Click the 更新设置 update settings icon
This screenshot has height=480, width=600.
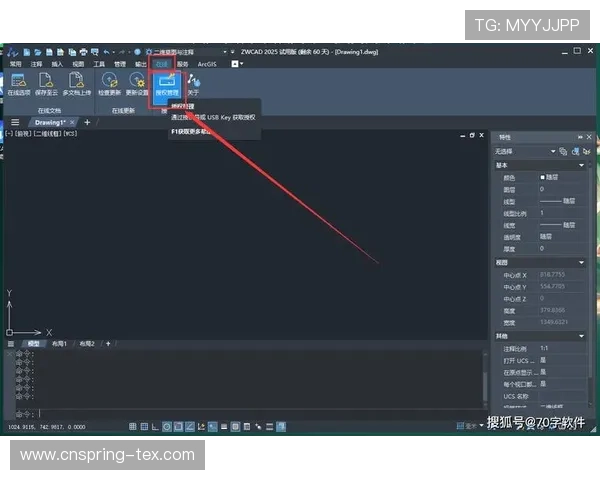[137, 84]
